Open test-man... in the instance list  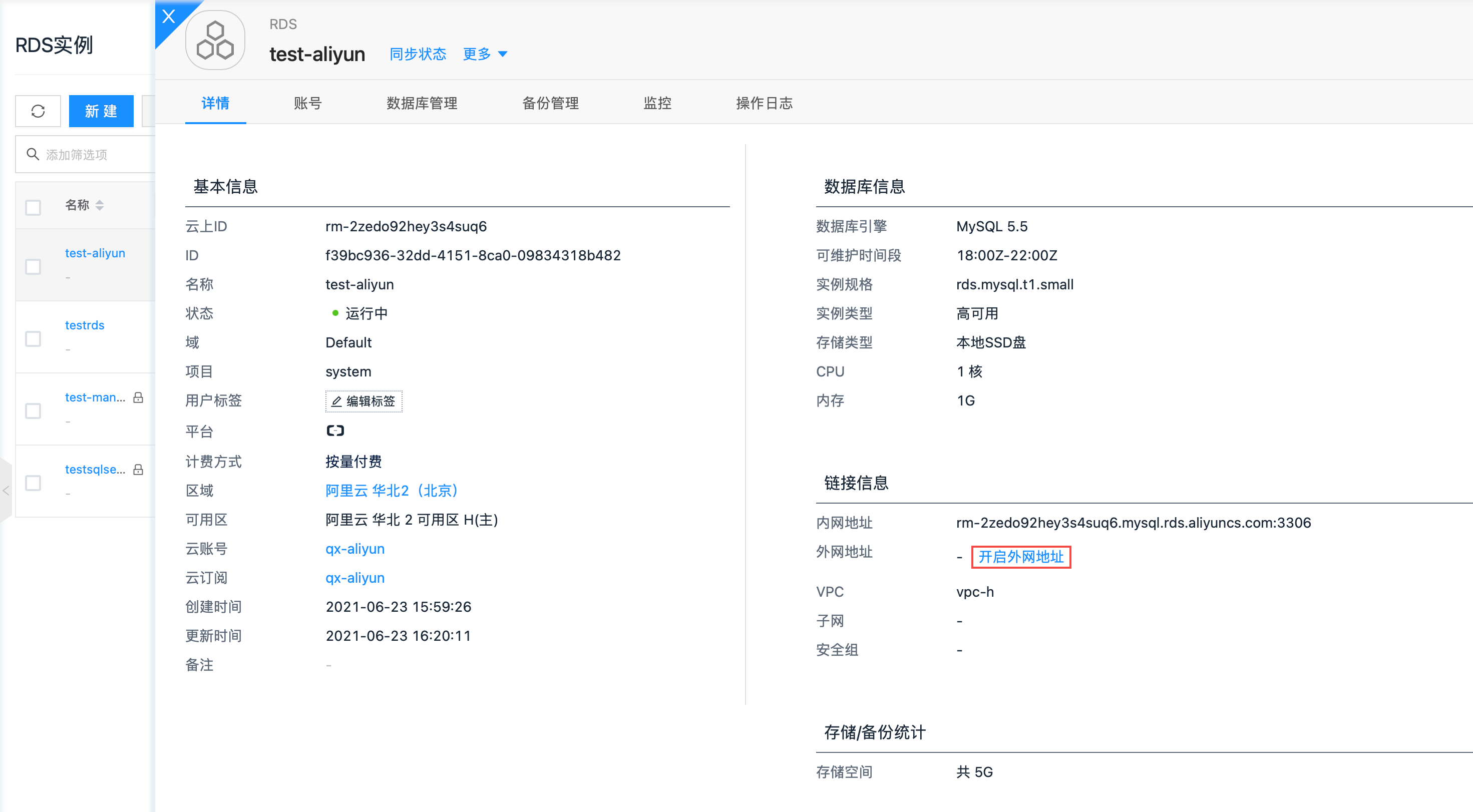[95, 397]
